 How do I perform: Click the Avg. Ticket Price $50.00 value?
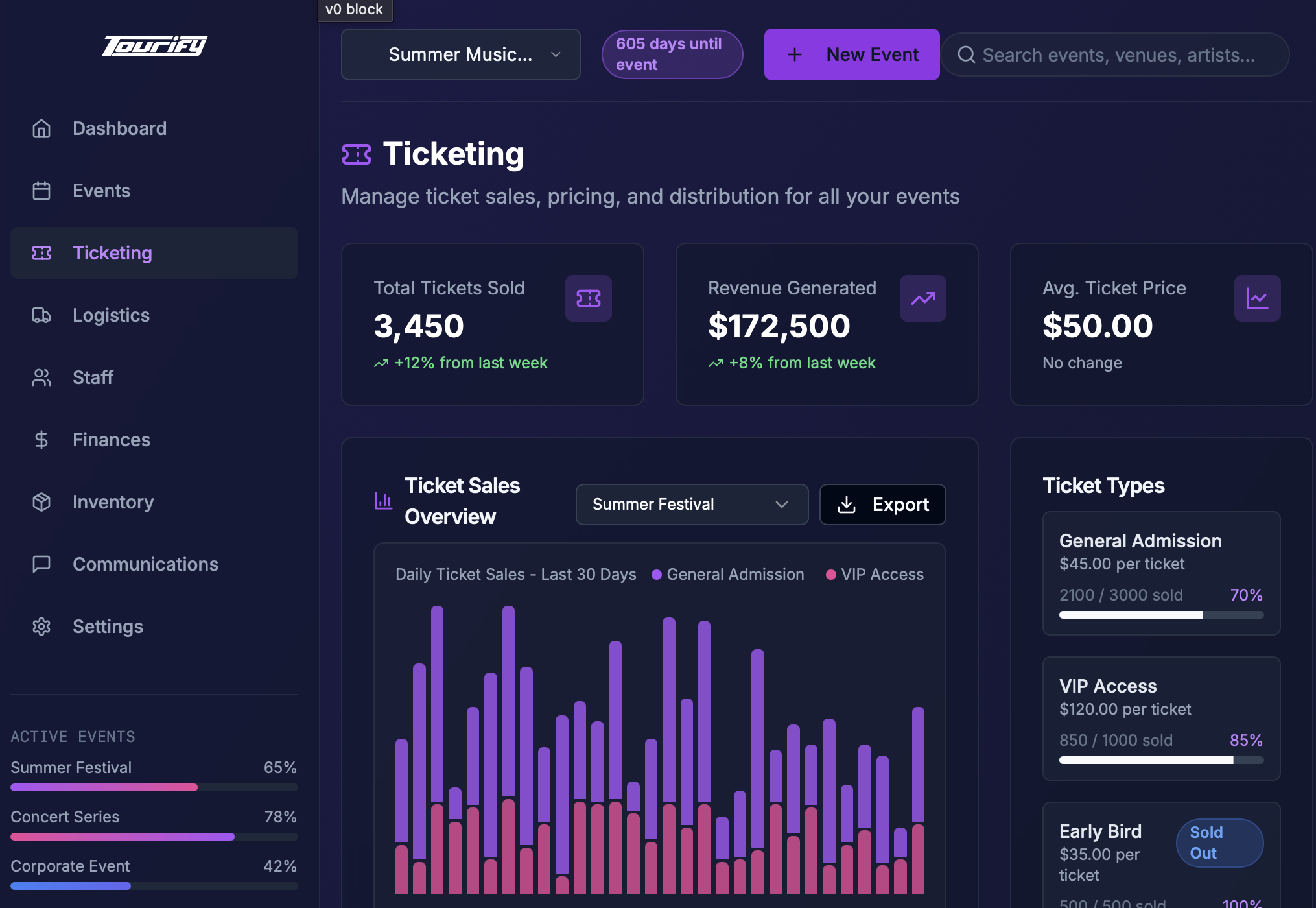coord(1098,326)
